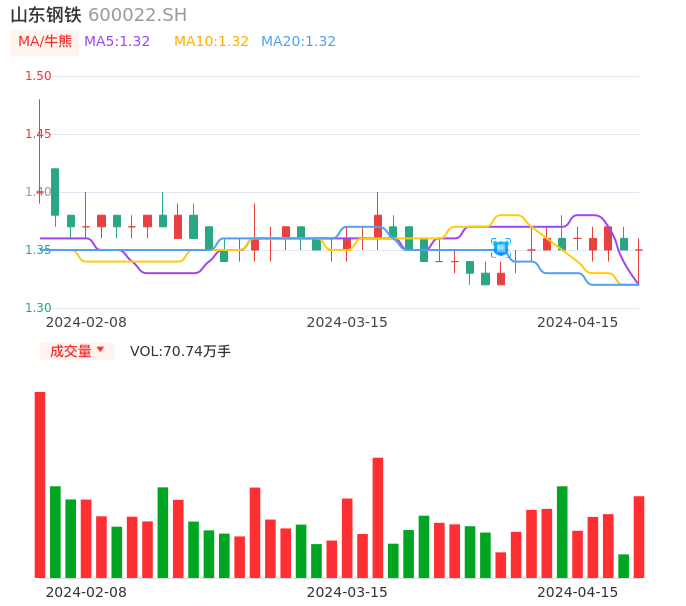Click the 2024-04-15 date under volume chart
The image size is (686, 606).
tap(578, 592)
